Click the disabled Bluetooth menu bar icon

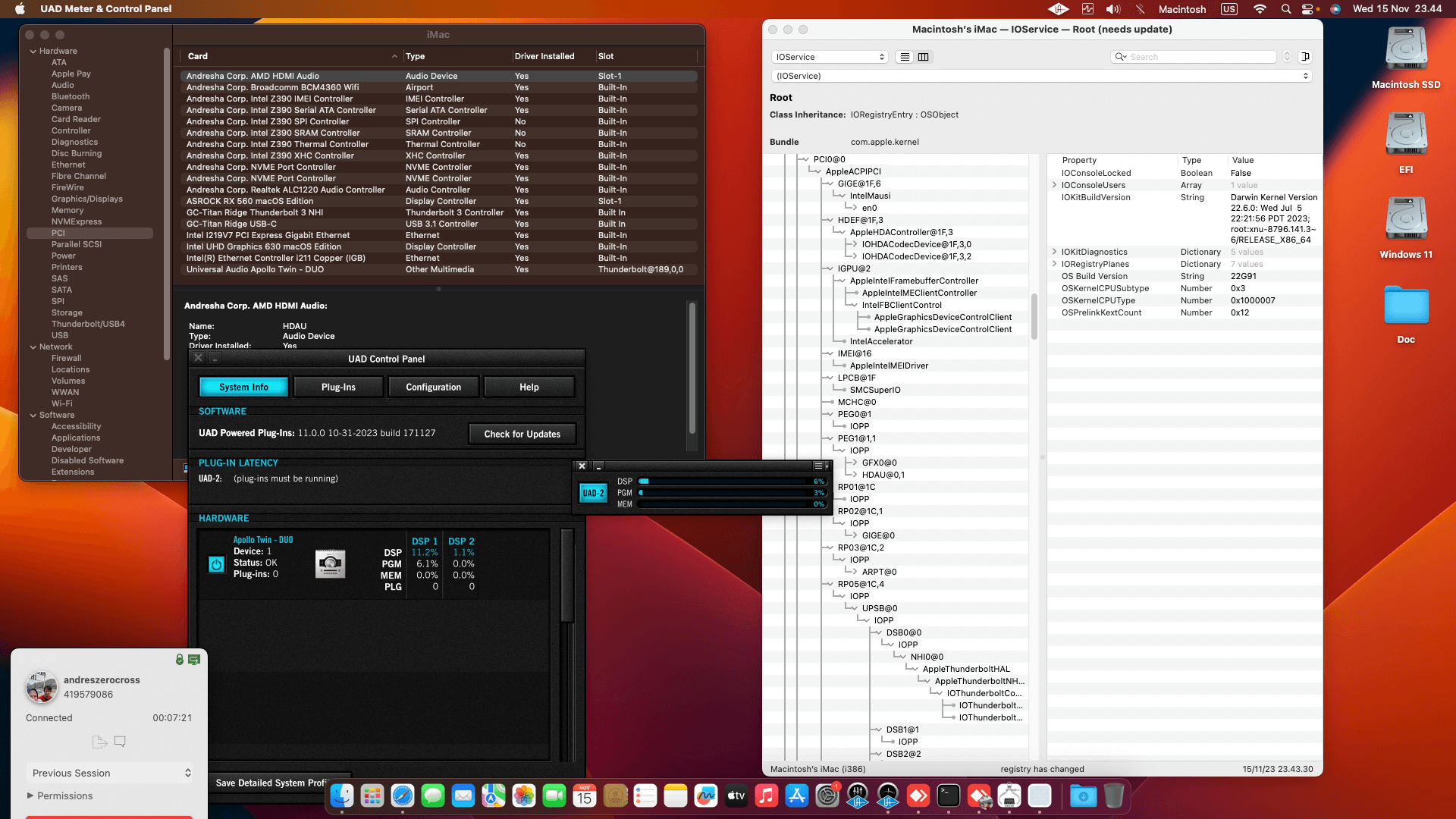[x=1140, y=9]
